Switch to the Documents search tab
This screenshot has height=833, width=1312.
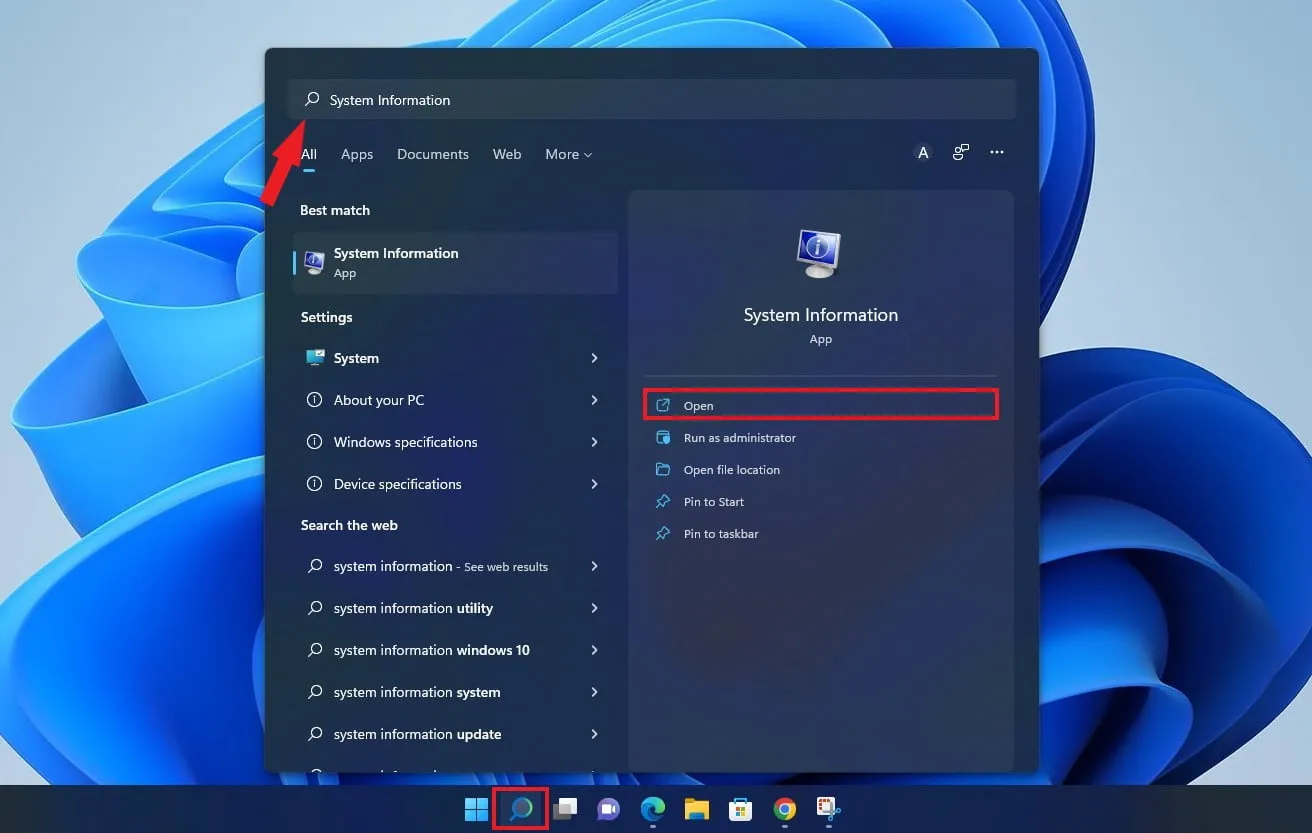point(432,154)
